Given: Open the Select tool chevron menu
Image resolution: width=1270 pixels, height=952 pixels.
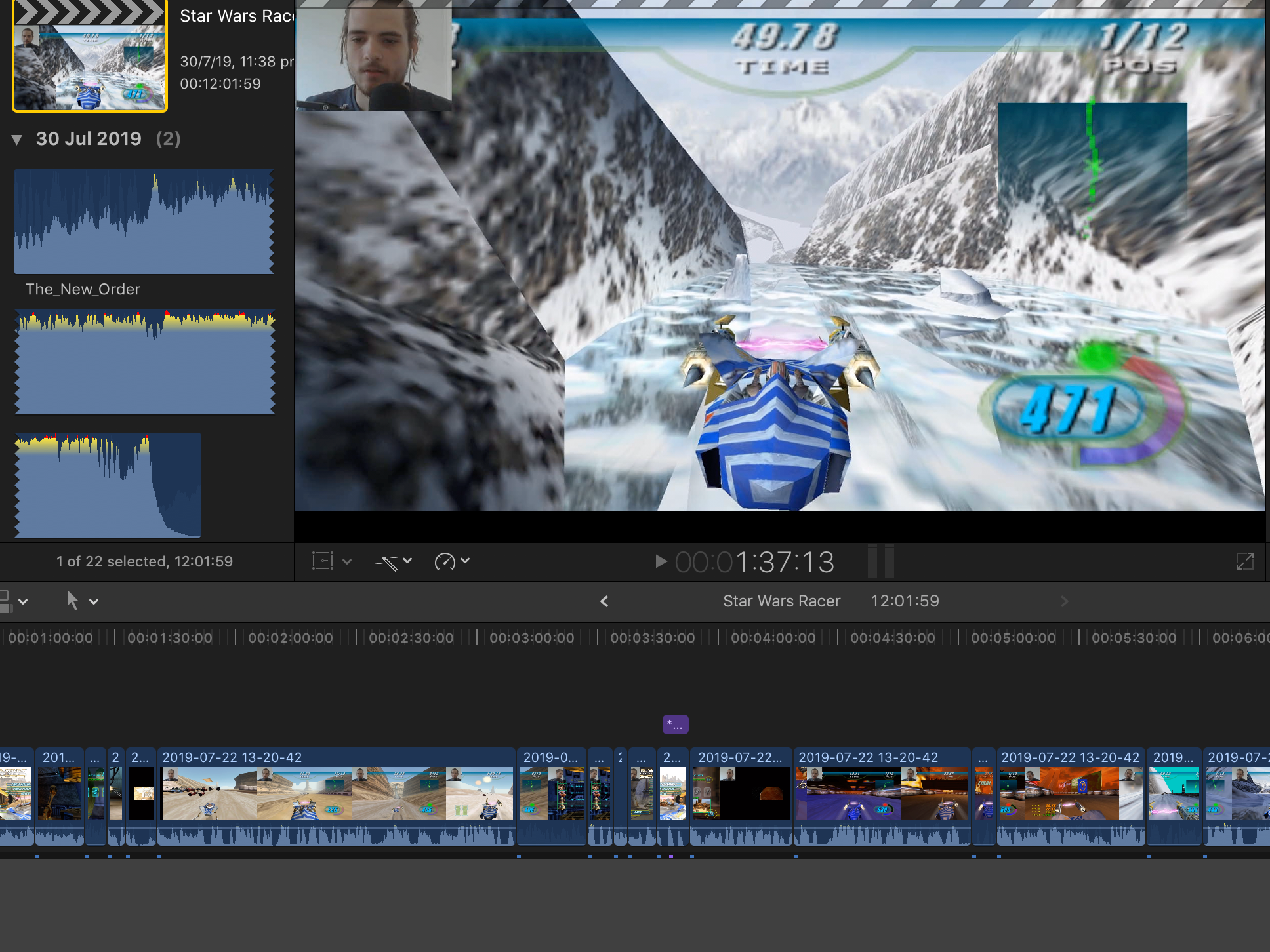Looking at the screenshot, I should pos(94,601).
